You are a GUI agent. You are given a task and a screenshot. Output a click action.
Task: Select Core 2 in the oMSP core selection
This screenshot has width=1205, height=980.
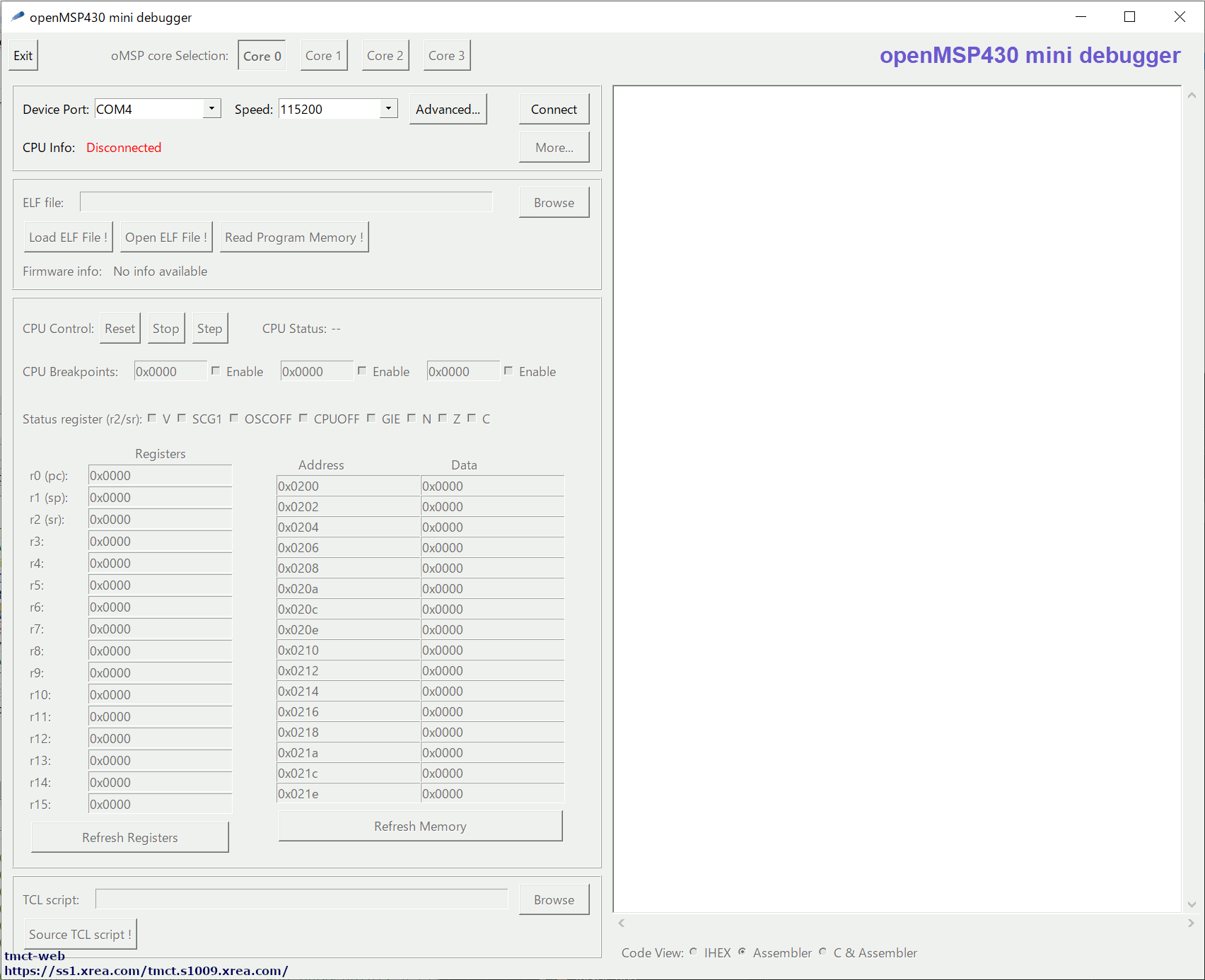(385, 56)
